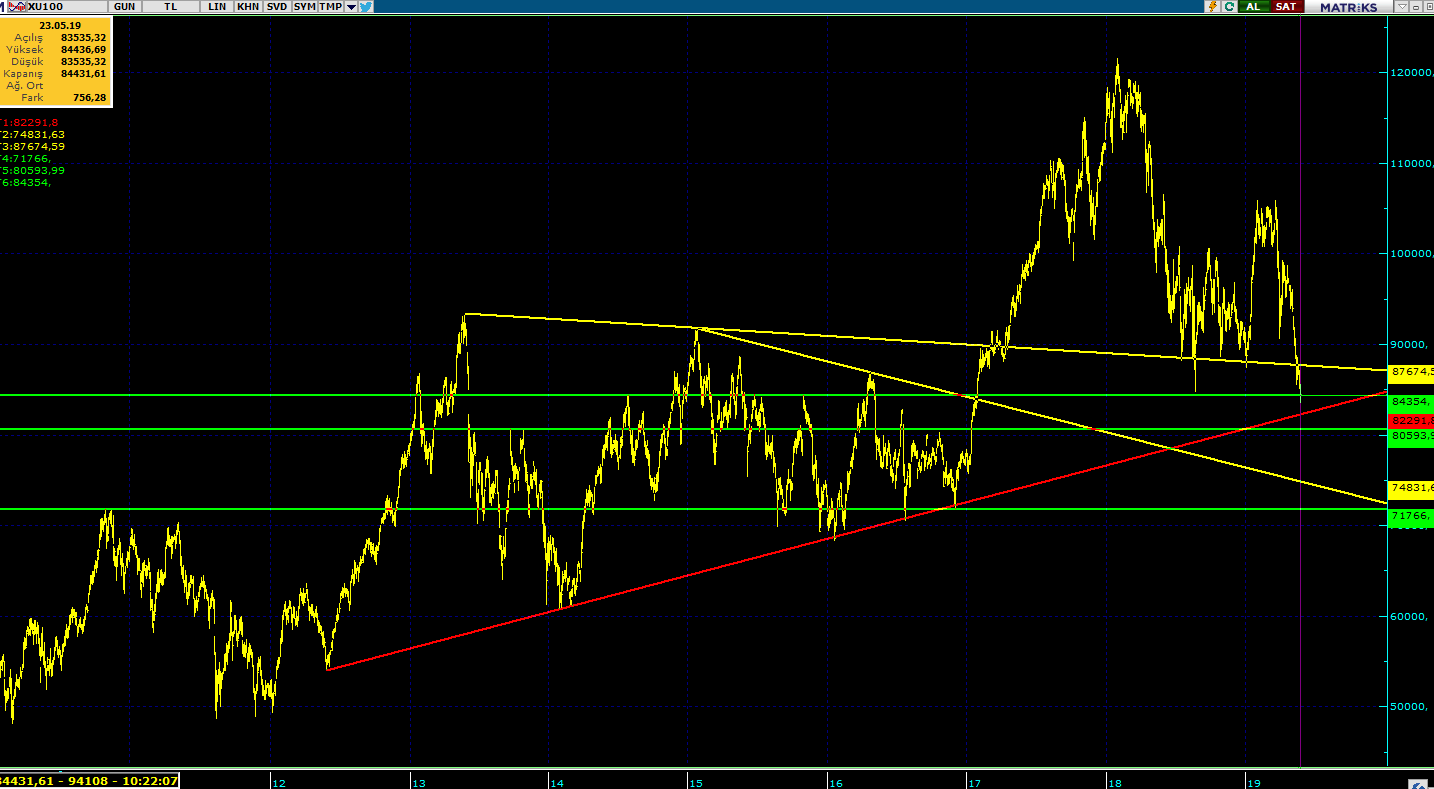Click the orange lightning bolt icon

coord(1212,7)
